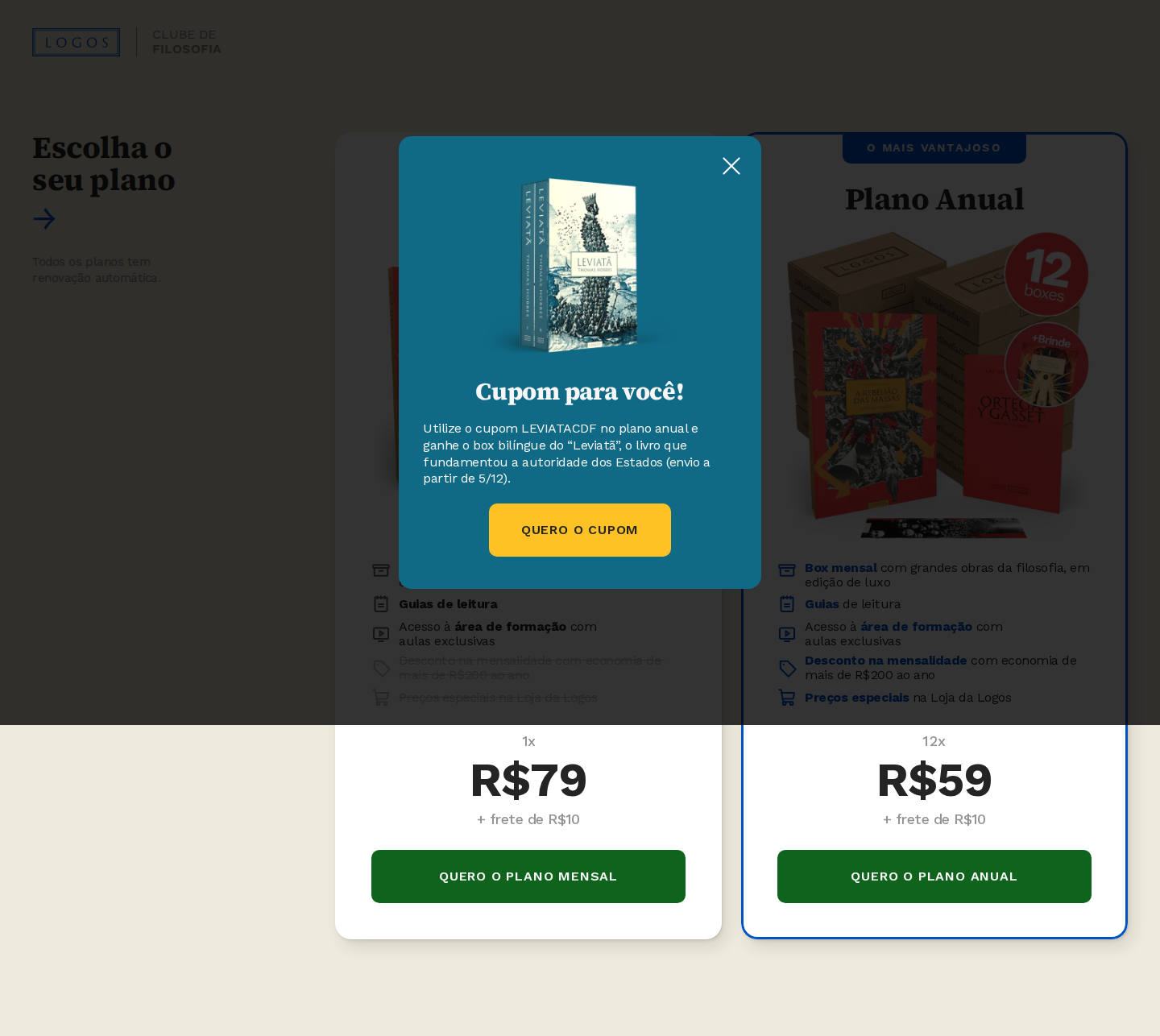This screenshot has width=1160, height=1036.
Task: Click the 'O MAIS VANTAJOSO' badge
Action: pos(934,148)
